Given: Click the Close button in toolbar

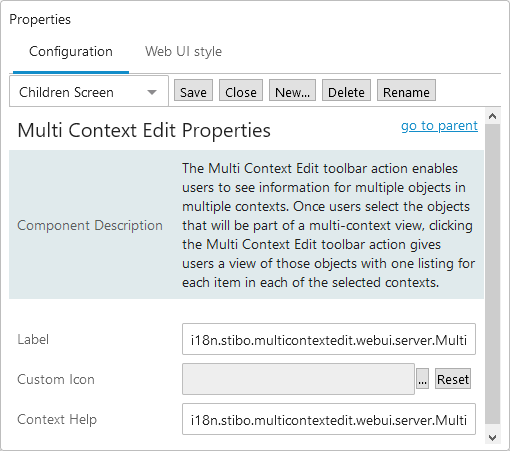Looking at the screenshot, I should click(x=241, y=90).
